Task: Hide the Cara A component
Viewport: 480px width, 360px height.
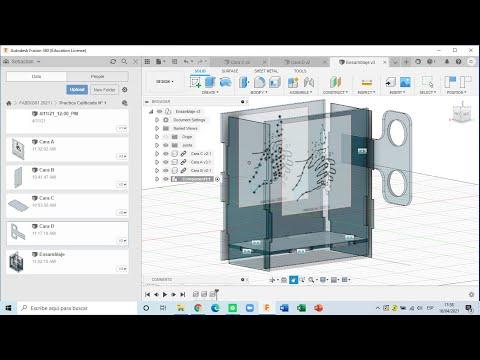Action: point(166,162)
